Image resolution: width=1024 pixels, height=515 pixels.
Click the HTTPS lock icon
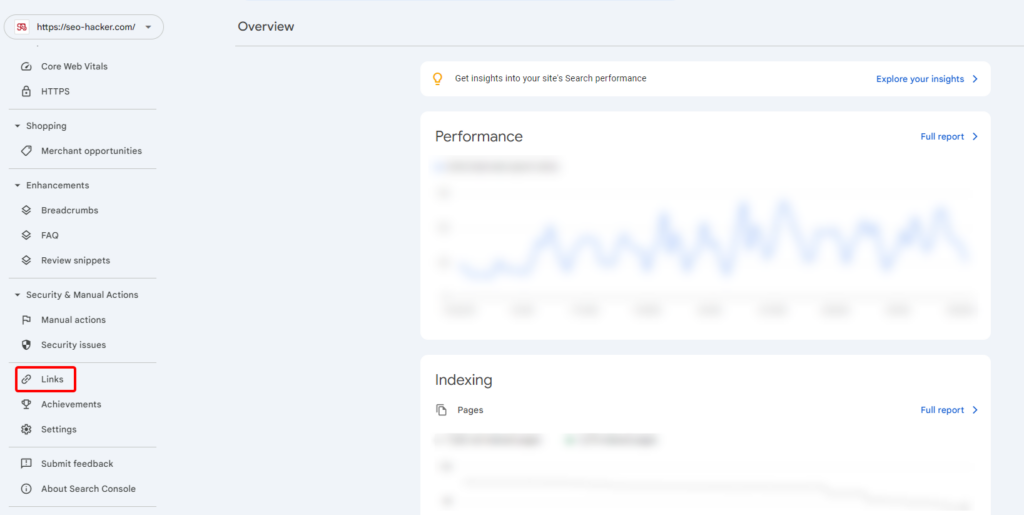click(26, 92)
